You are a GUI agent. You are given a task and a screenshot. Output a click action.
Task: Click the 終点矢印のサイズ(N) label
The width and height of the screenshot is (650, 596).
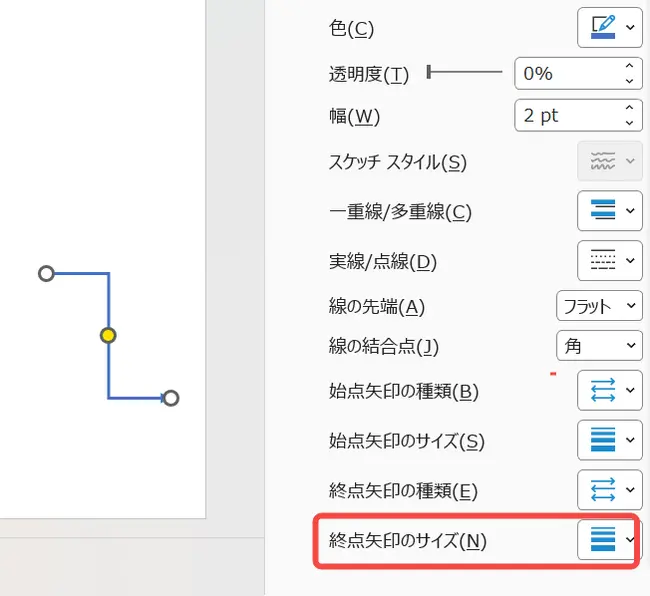click(407, 541)
